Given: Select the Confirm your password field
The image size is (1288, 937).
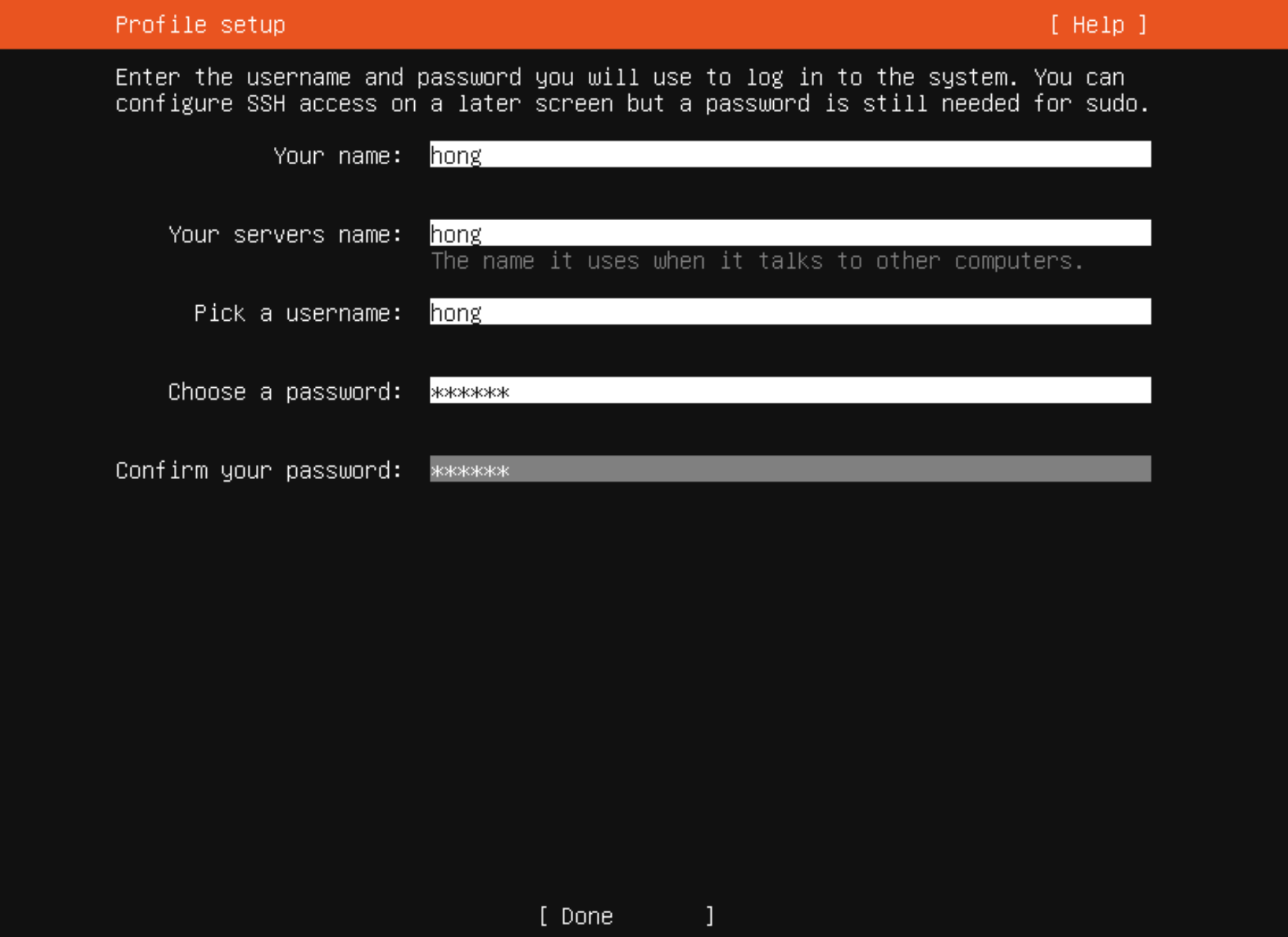Looking at the screenshot, I should point(790,469).
